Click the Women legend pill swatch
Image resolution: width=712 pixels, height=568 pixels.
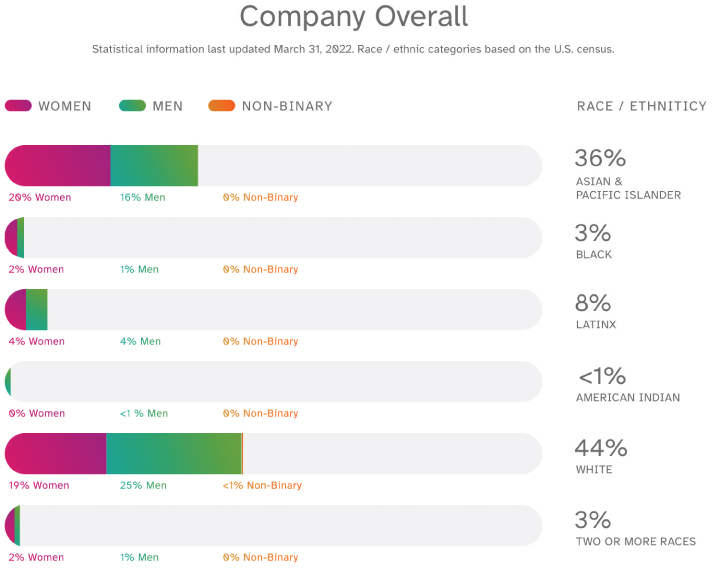18,106
